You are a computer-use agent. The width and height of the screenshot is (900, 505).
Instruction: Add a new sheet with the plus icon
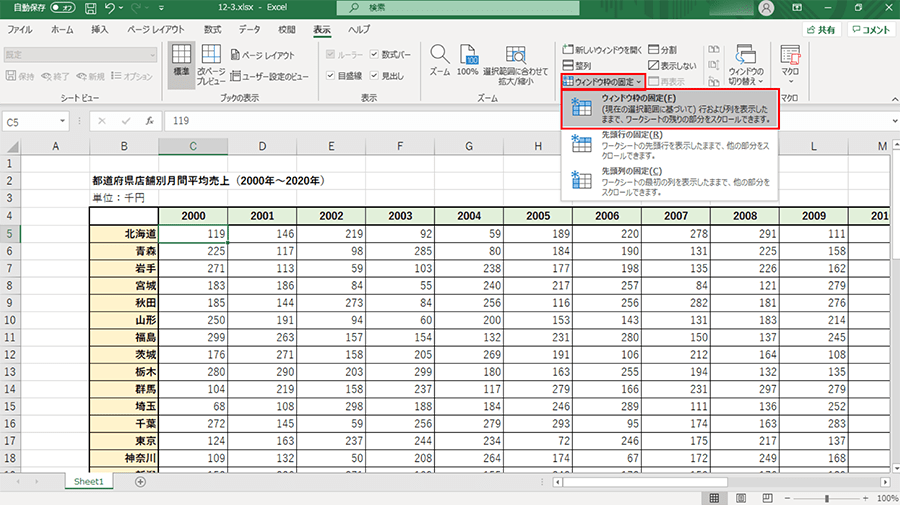(x=140, y=482)
